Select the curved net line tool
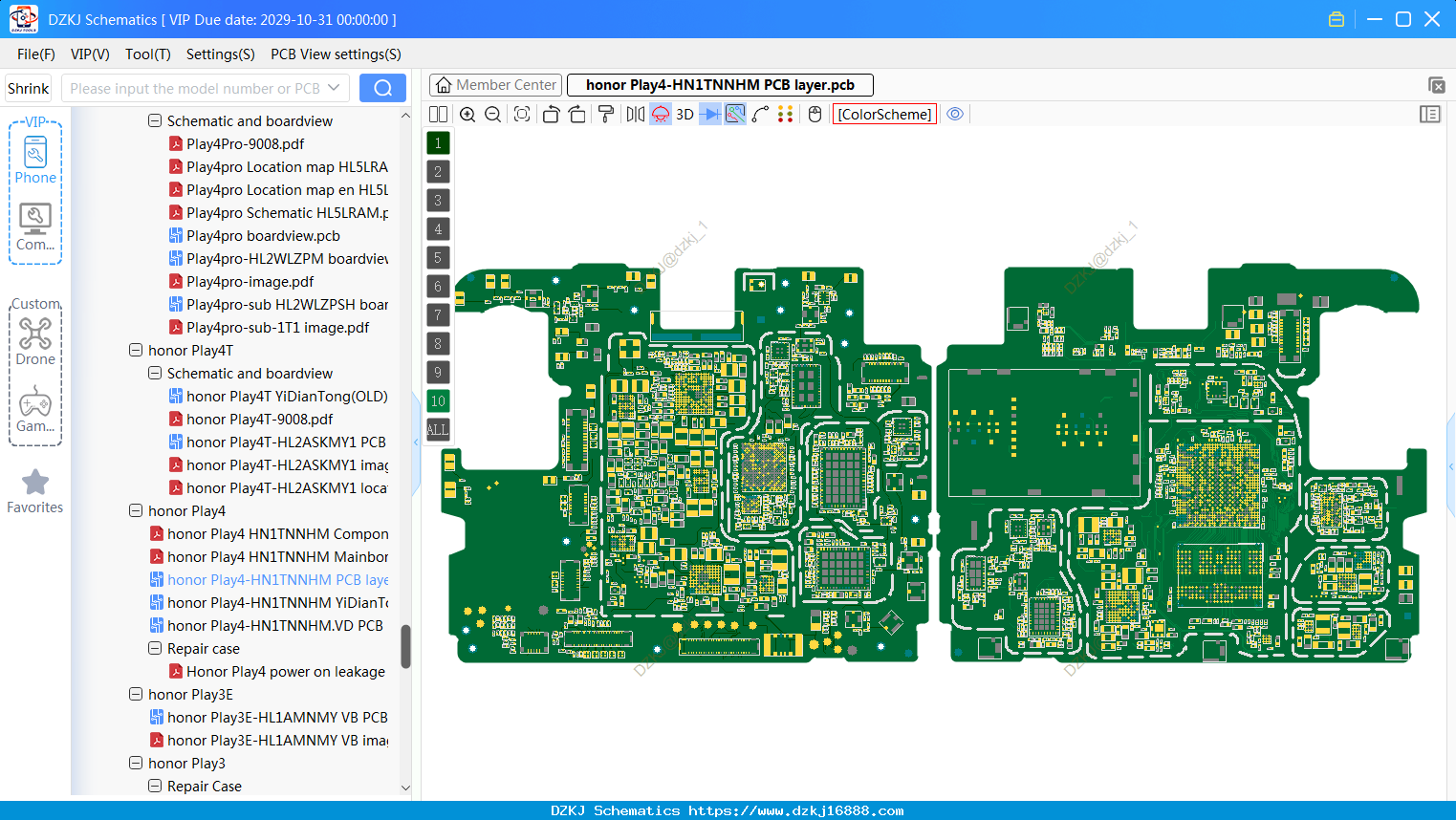 tap(760, 114)
